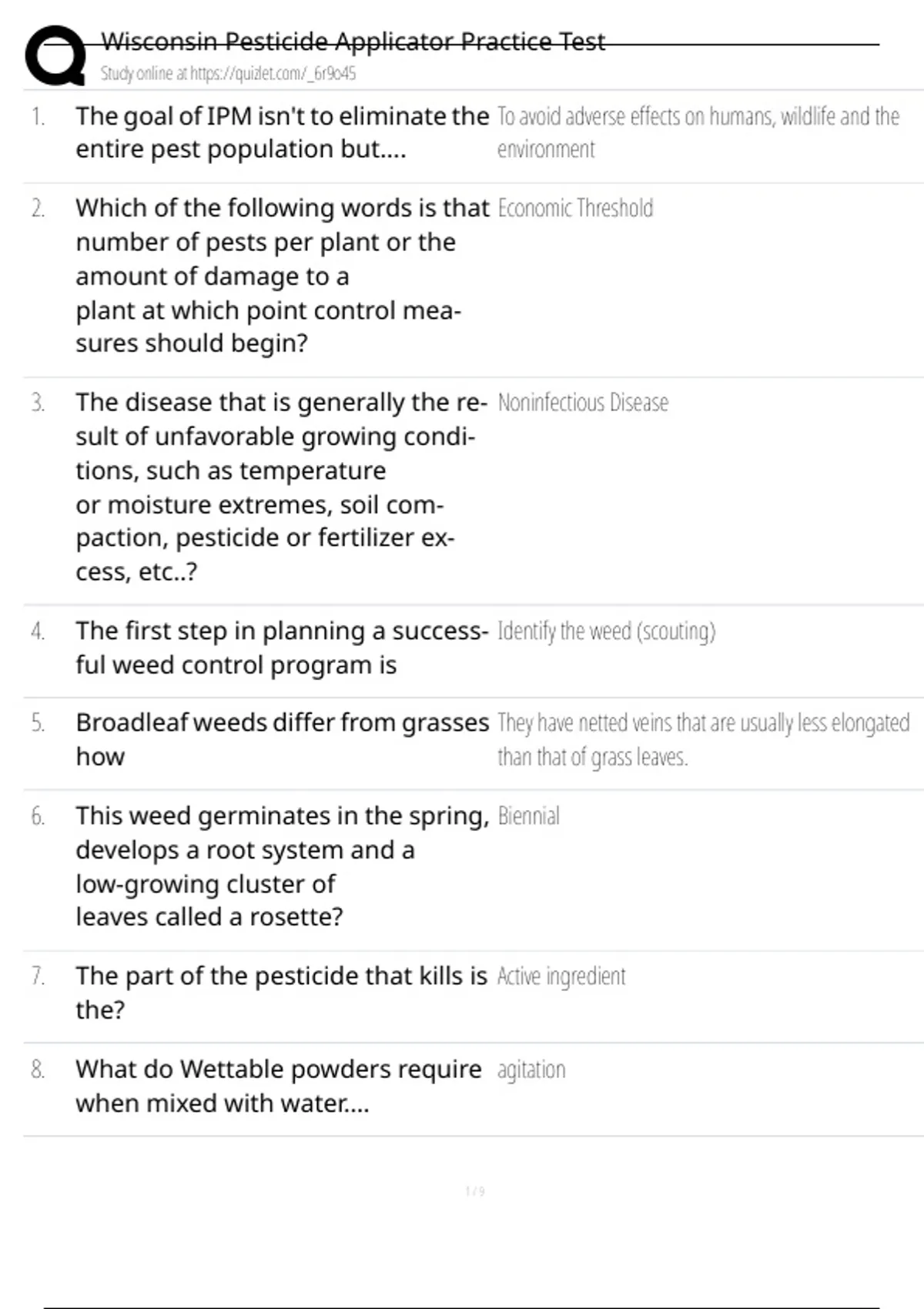Click the answer 'Economic Threshold'
924x1309 pixels.
[575, 209]
